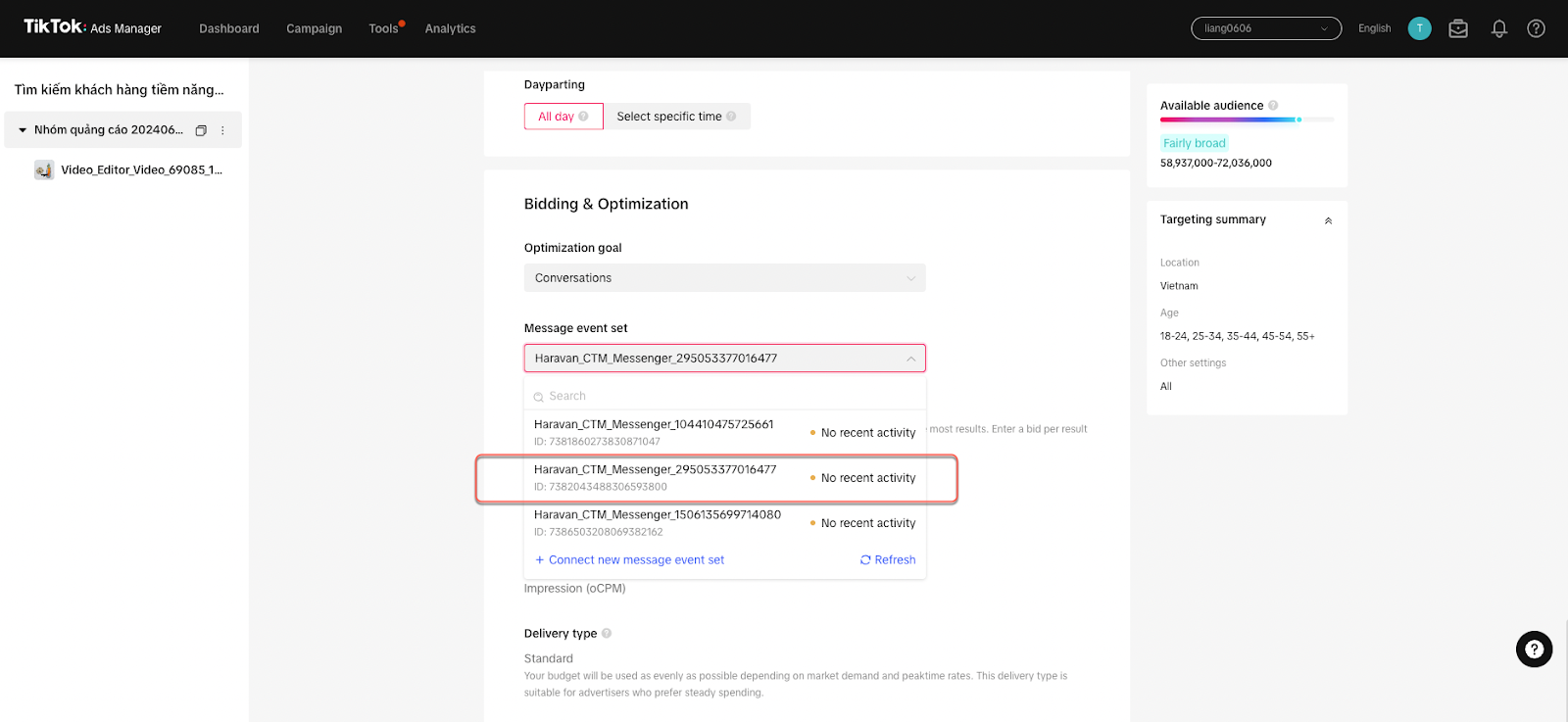Image resolution: width=1568 pixels, height=722 pixels.
Task: Choose Select specific time dayparting option
Action: 676,117
